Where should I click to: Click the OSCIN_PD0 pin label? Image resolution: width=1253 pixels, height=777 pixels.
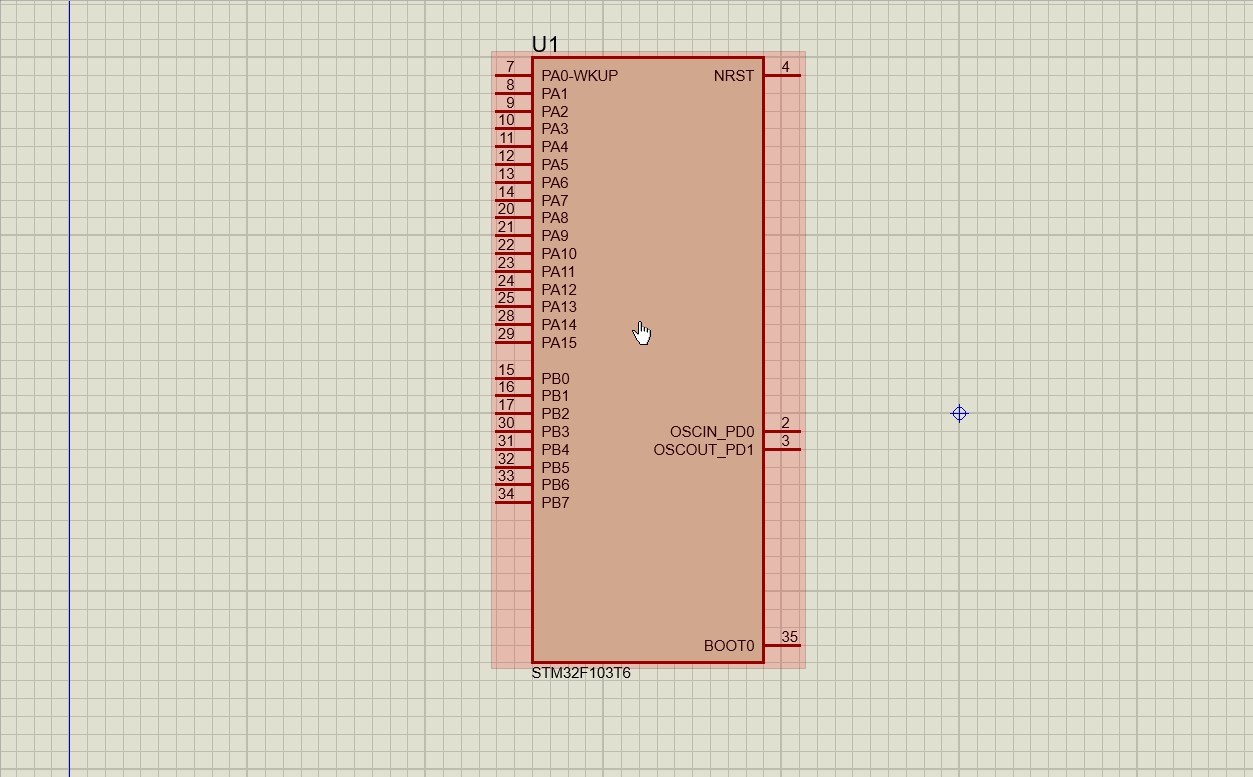click(712, 432)
